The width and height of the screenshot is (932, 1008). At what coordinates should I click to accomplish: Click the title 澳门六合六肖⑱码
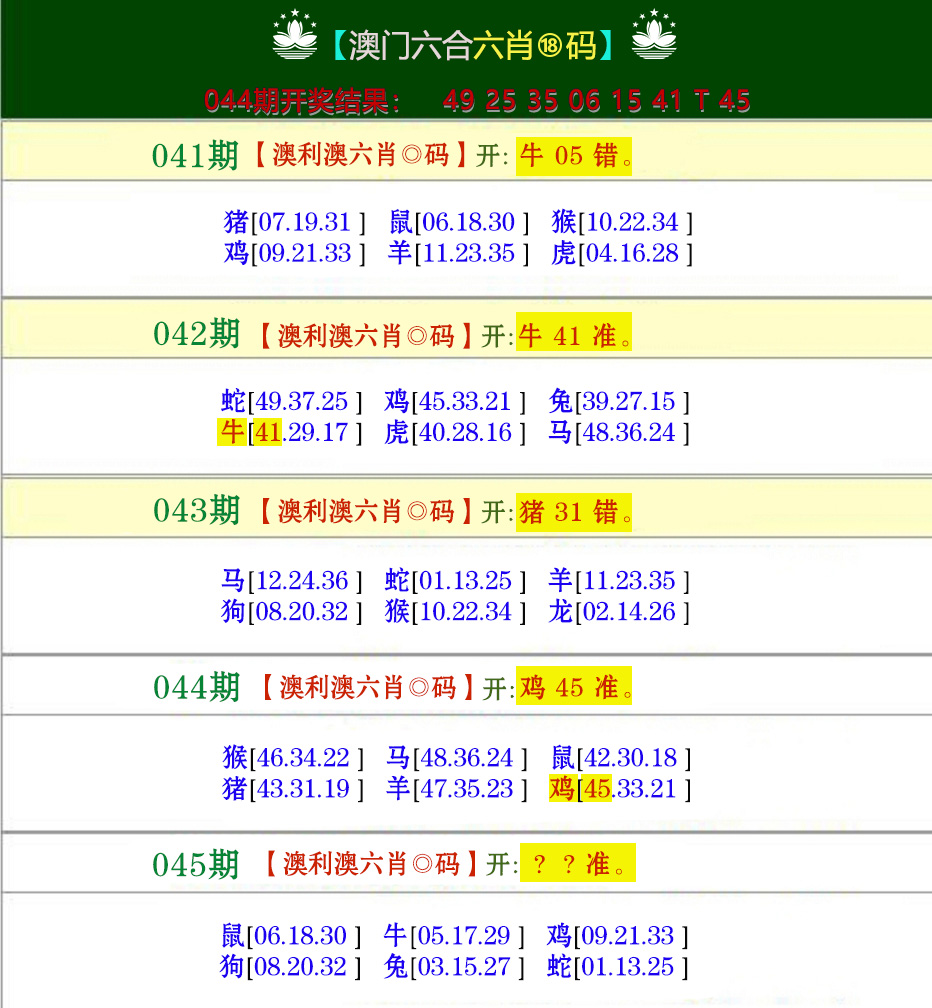(x=473, y=45)
